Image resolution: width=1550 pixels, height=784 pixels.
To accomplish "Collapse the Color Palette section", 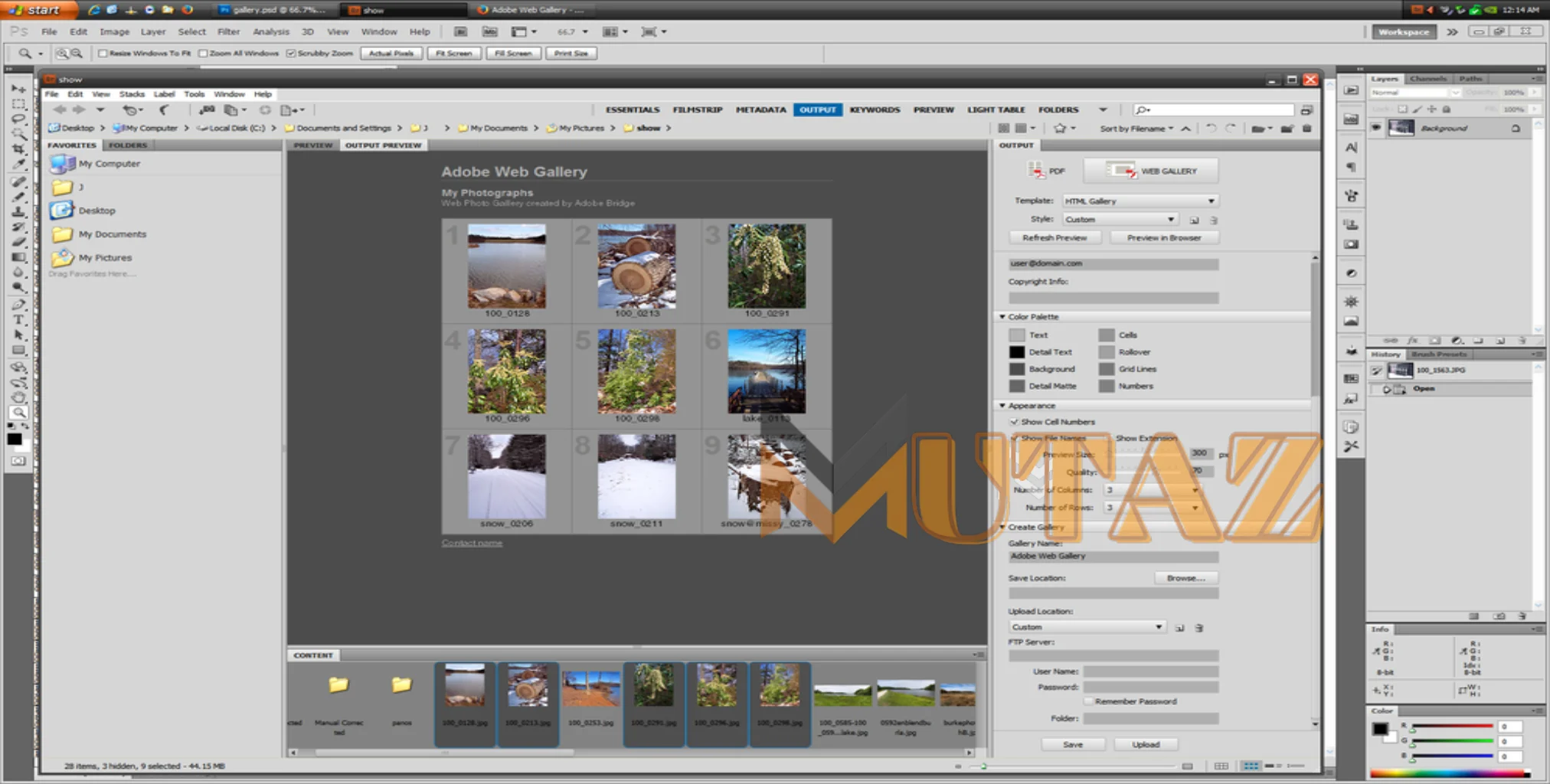I will (1002, 316).
